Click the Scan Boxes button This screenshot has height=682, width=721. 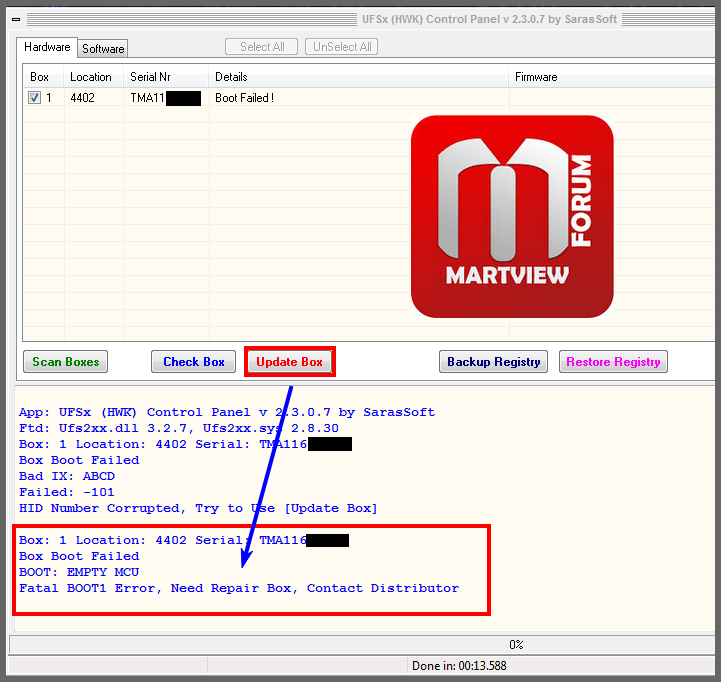point(66,361)
